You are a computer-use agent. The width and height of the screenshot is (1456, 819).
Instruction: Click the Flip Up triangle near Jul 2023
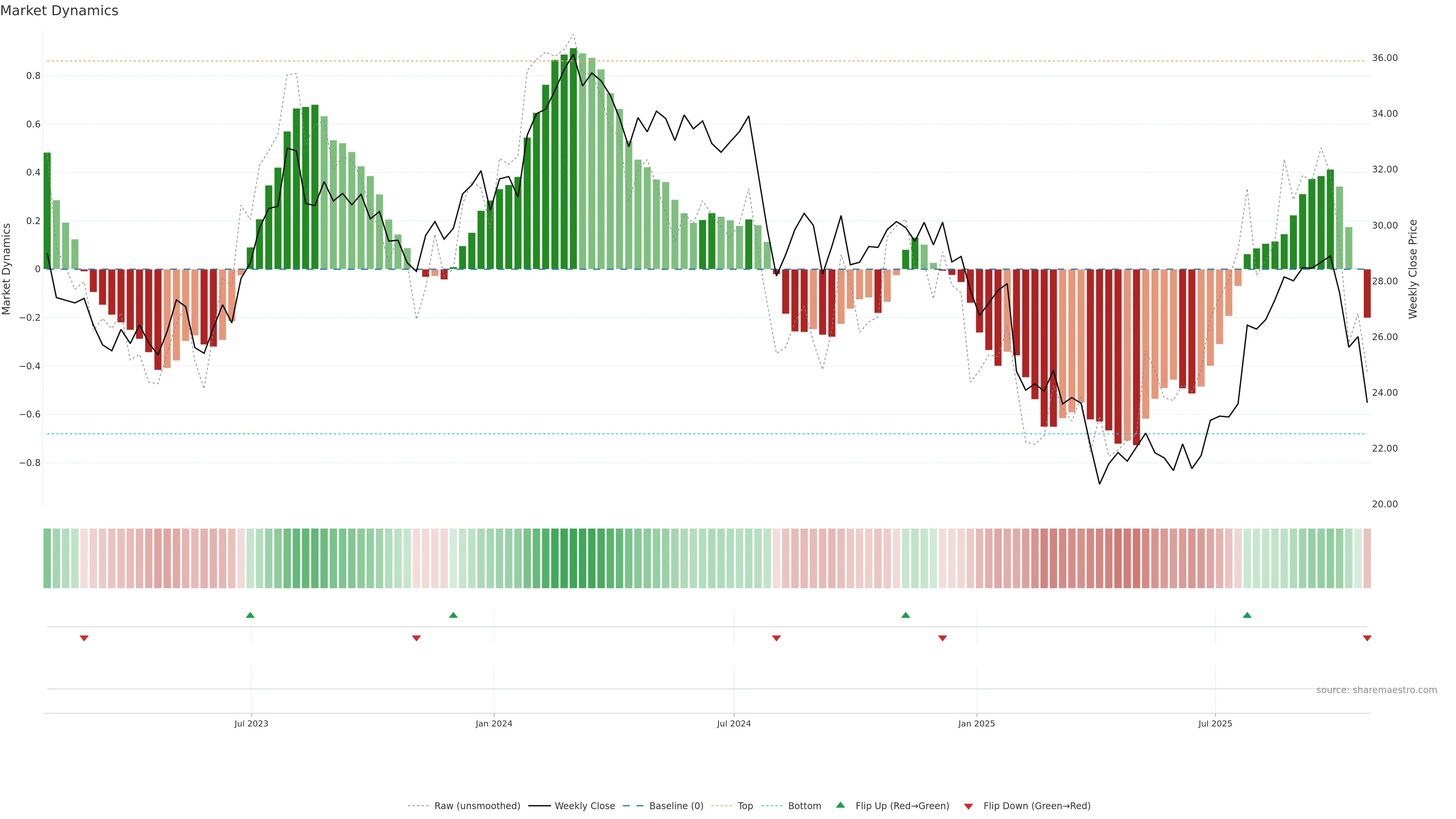click(250, 615)
